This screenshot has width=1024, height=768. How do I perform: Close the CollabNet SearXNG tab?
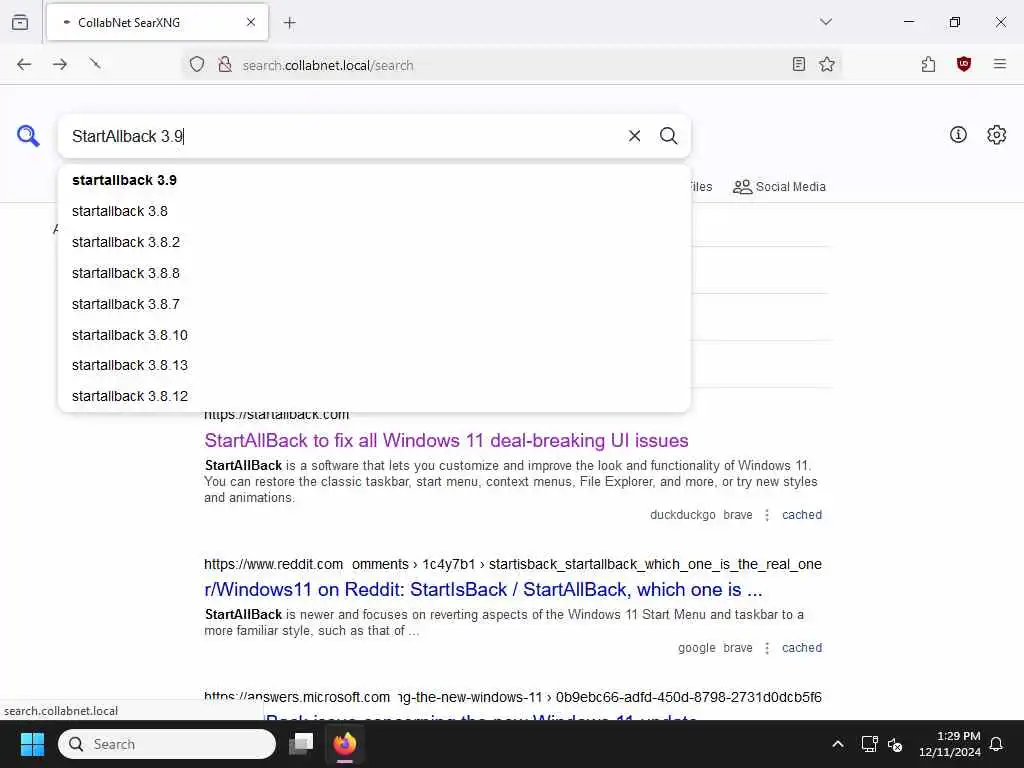pyautogui.click(x=251, y=22)
